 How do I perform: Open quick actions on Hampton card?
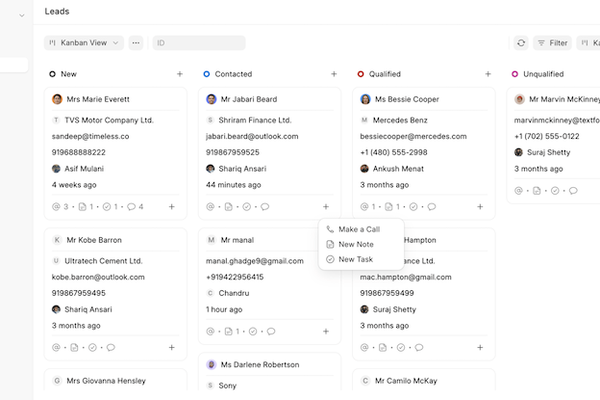480,348
